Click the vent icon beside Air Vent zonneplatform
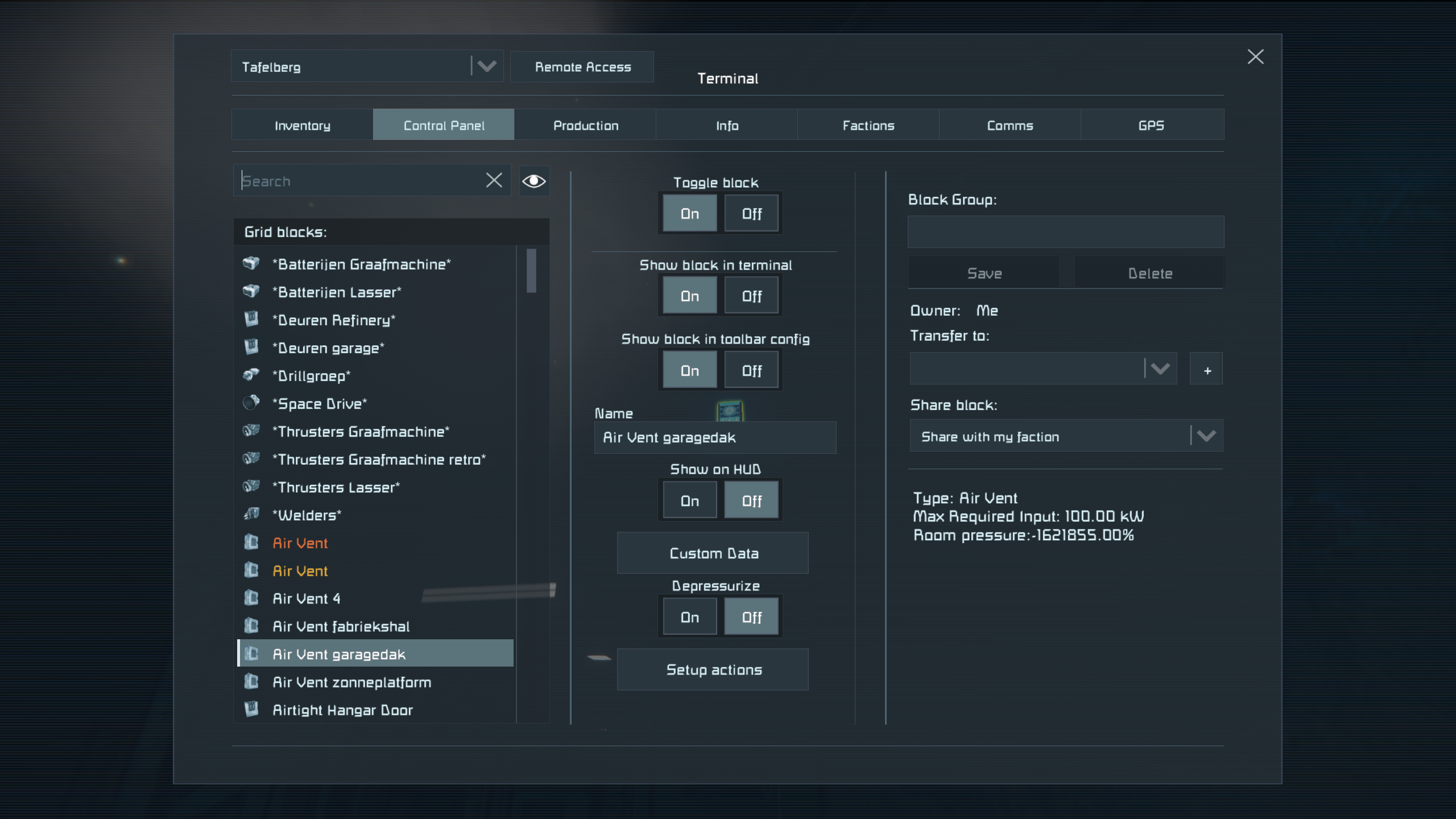Image resolution: width=1456 pixels, height=819 pixels. (251, 681)
